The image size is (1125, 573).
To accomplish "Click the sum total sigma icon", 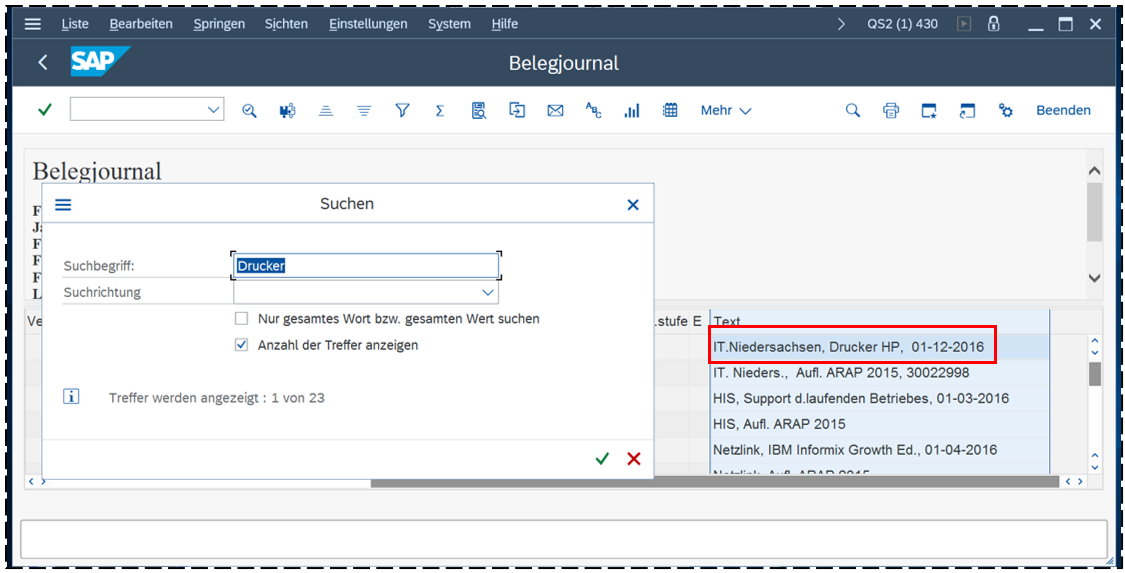I will [440, 110].
